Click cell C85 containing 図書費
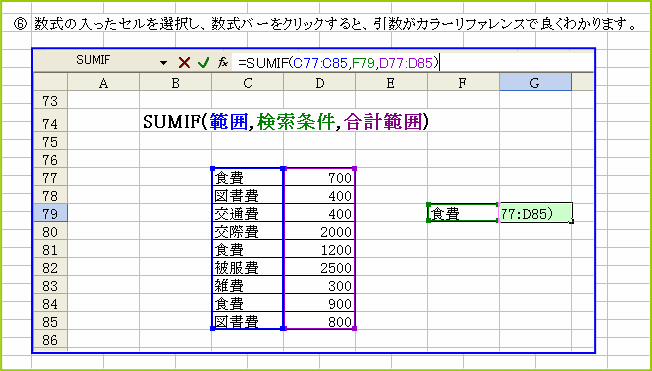This screenshot has width=652, height=371. tap(247, 321)
